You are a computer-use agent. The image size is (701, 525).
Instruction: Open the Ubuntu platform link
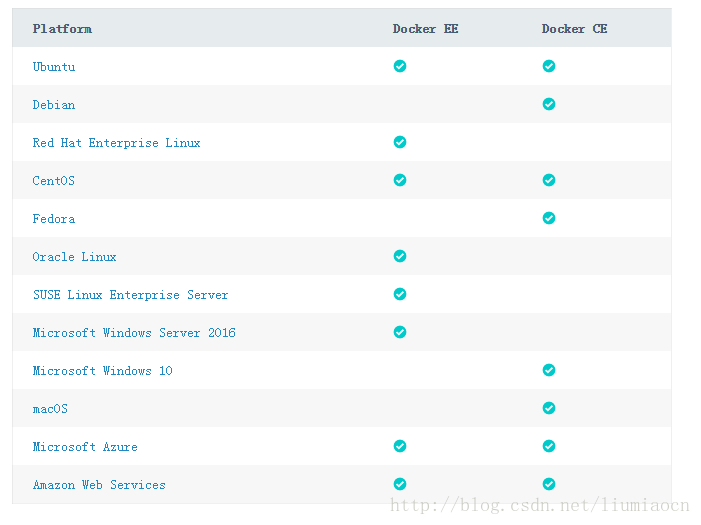click(x=54, y=67)
